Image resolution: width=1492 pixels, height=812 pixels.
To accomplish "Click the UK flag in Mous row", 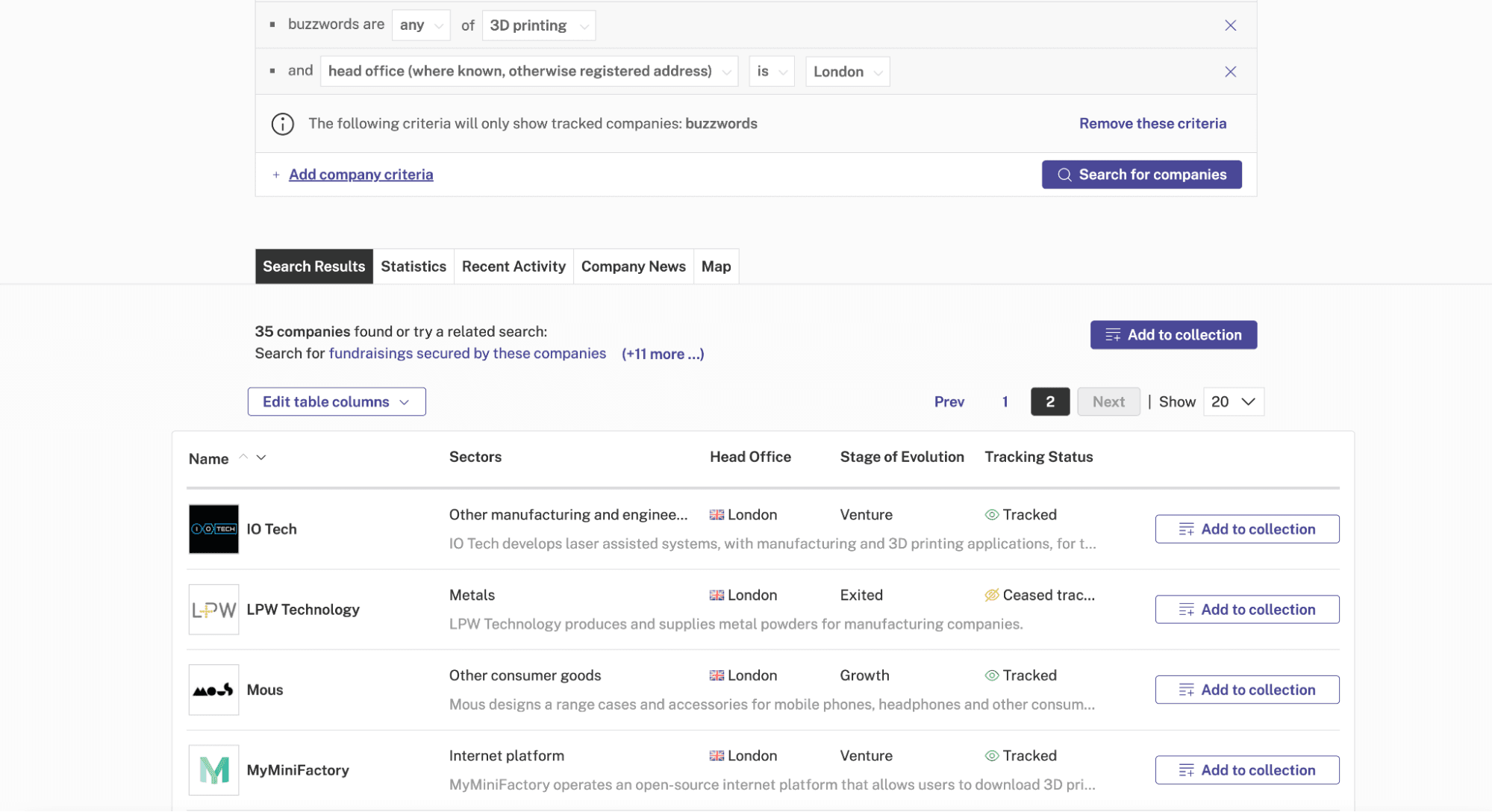I will (x=717, y=675).
